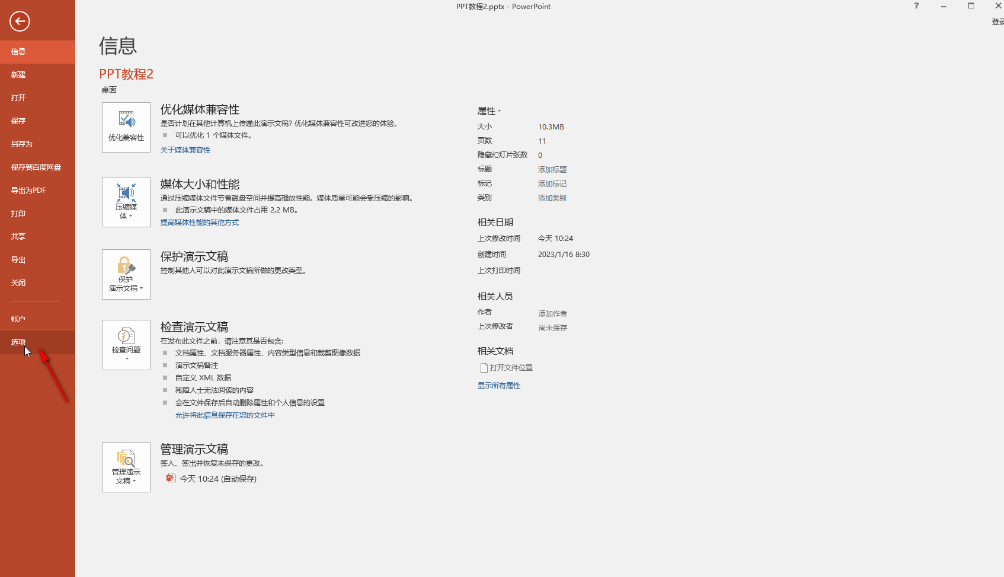Choose 导出为PDF from the sidebar
The width and height of the screenshot is (1004, 577).
28,190
